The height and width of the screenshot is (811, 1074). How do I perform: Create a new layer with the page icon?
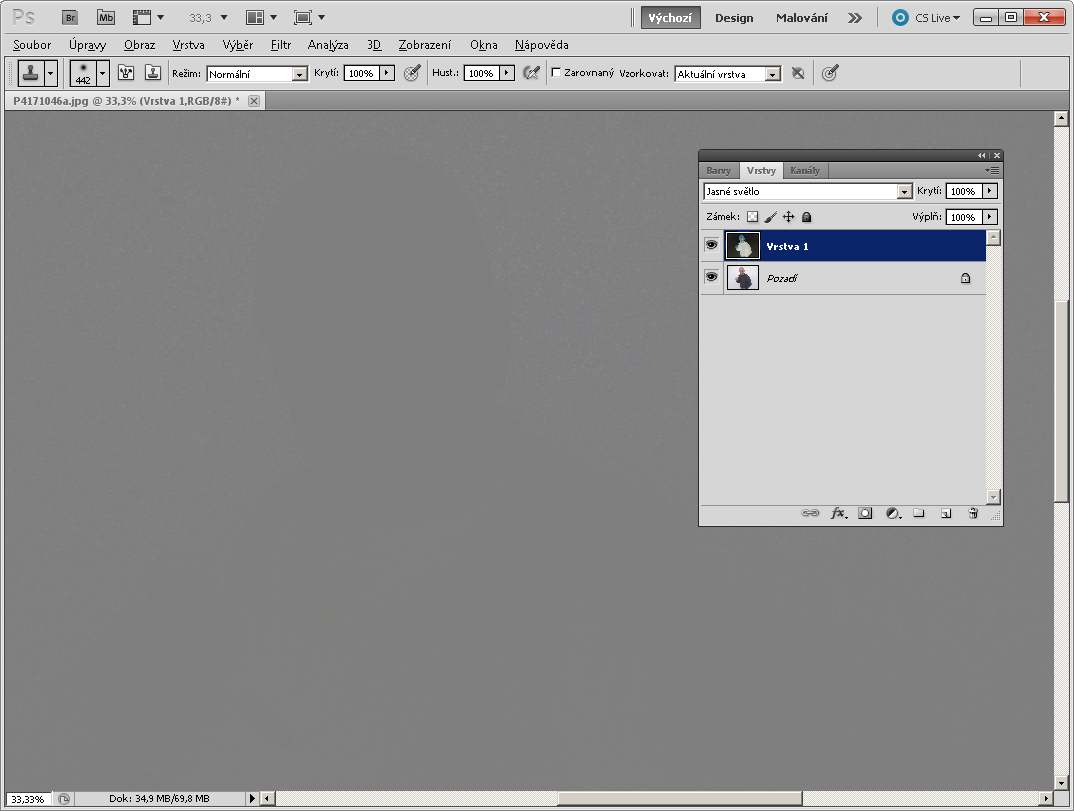click(x=945, y=513)
